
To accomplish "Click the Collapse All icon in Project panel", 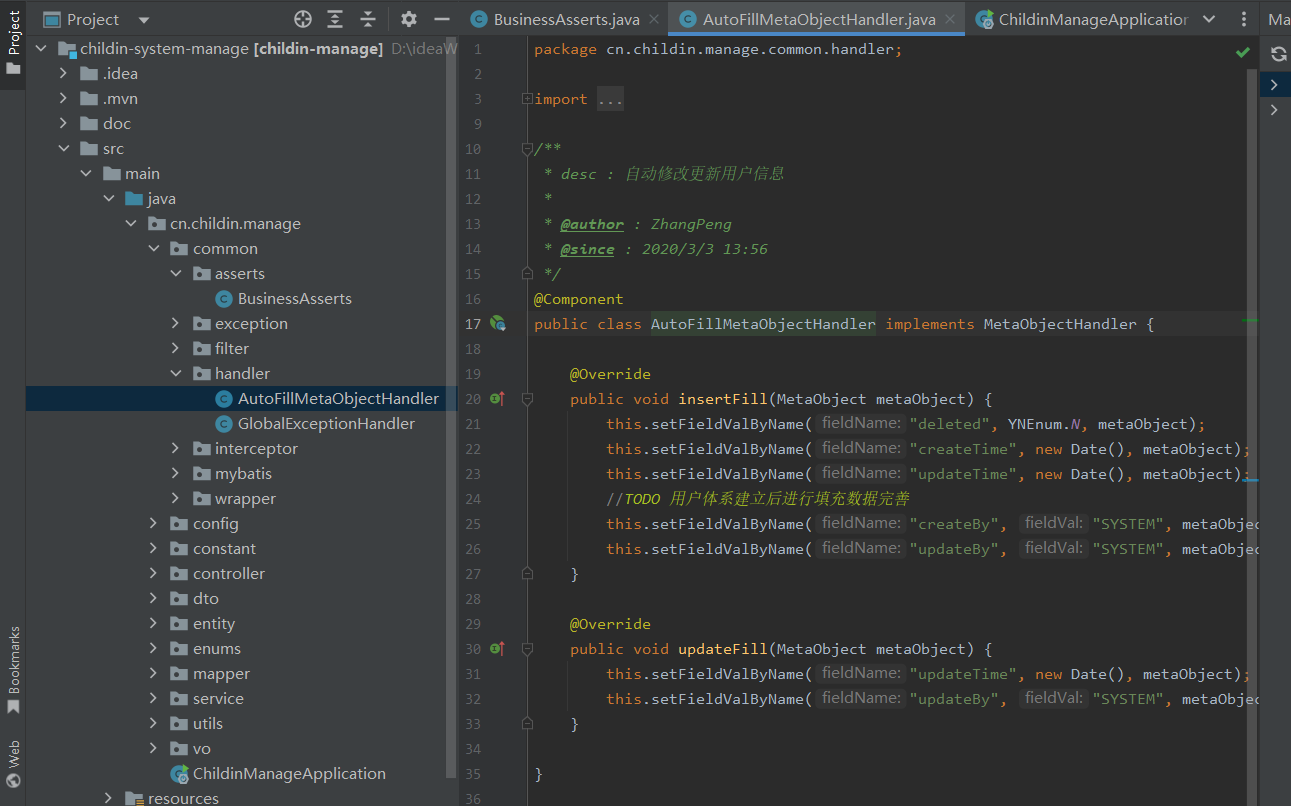I will (368, 19).
